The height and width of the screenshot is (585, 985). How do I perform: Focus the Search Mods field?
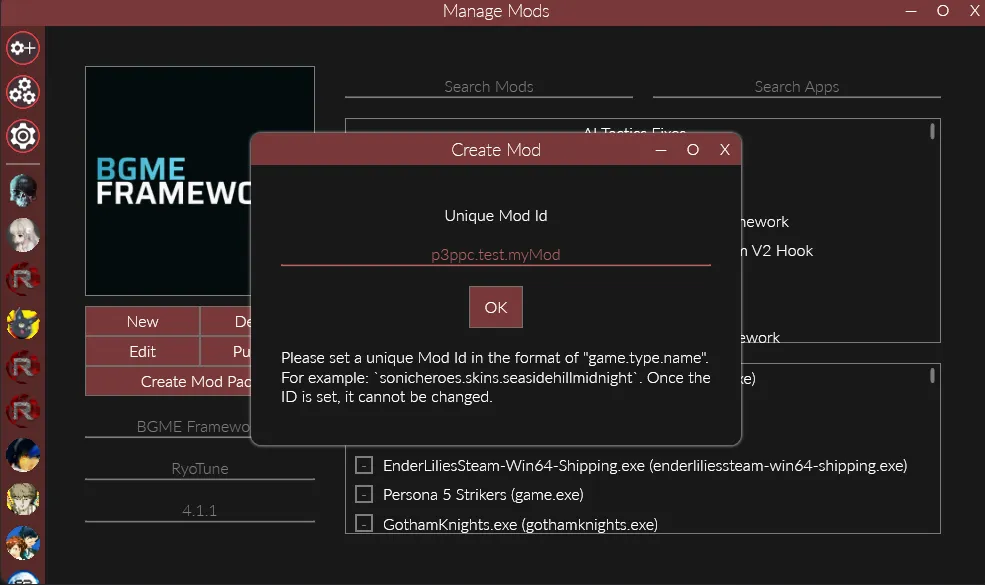[x=489, y=87]
